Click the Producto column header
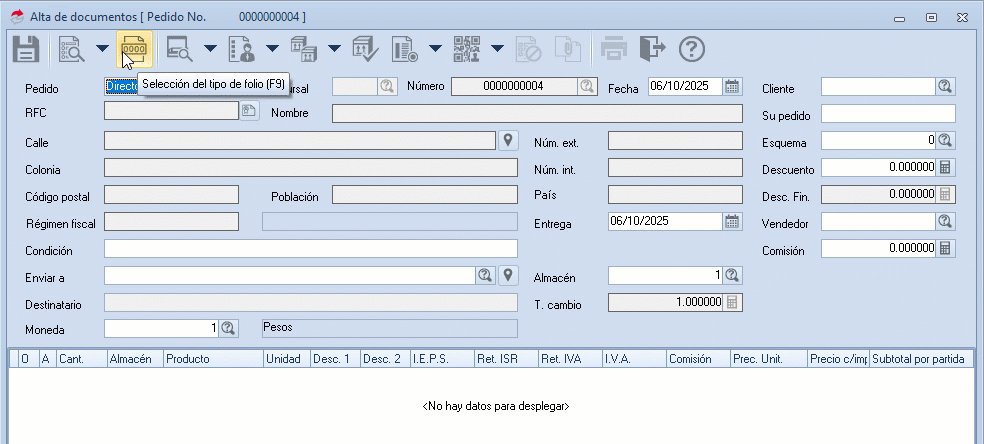The image size is (984, 444). 213,358
